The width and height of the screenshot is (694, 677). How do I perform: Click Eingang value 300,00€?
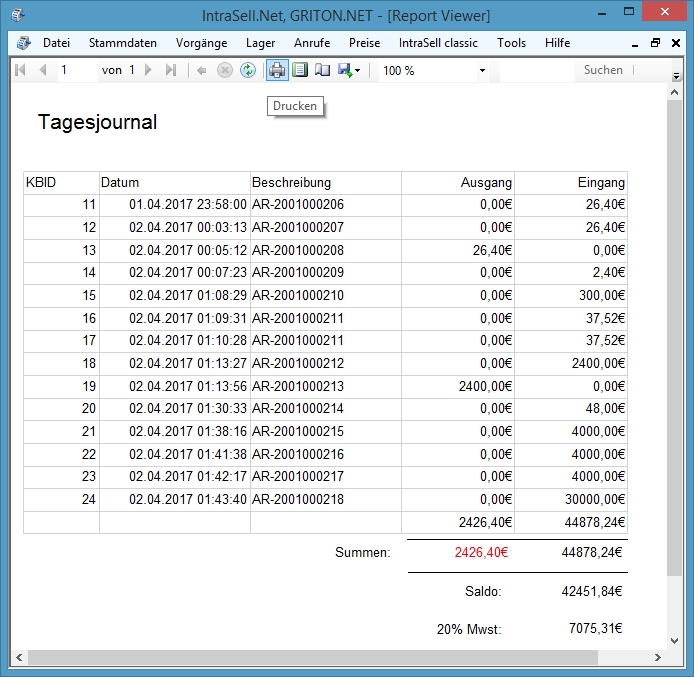602,295
